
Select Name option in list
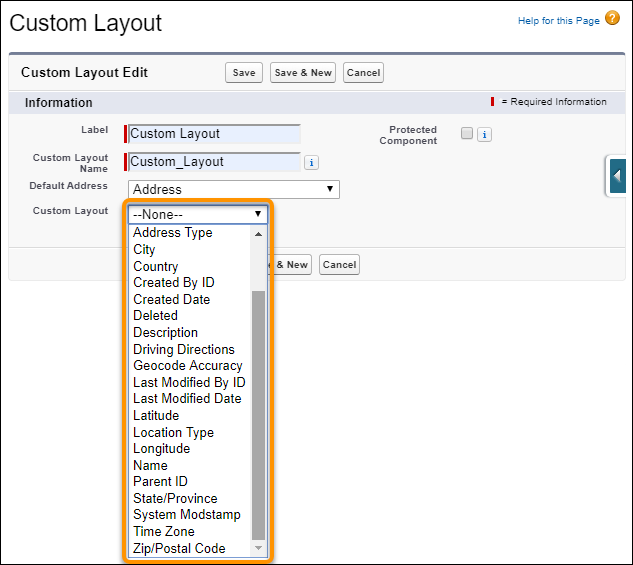(189, 466)
